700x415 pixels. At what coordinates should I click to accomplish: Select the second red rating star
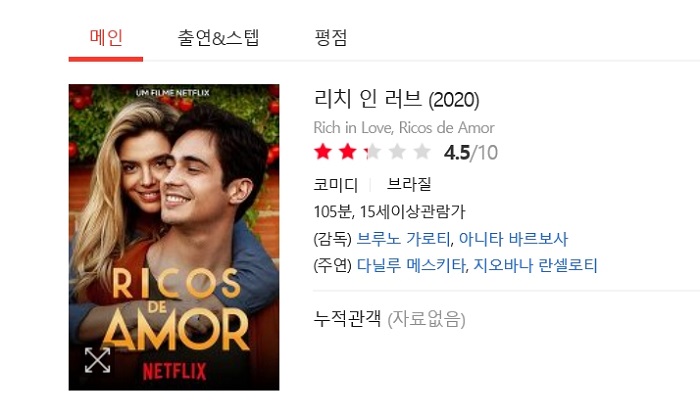click(x=347, y=152)
